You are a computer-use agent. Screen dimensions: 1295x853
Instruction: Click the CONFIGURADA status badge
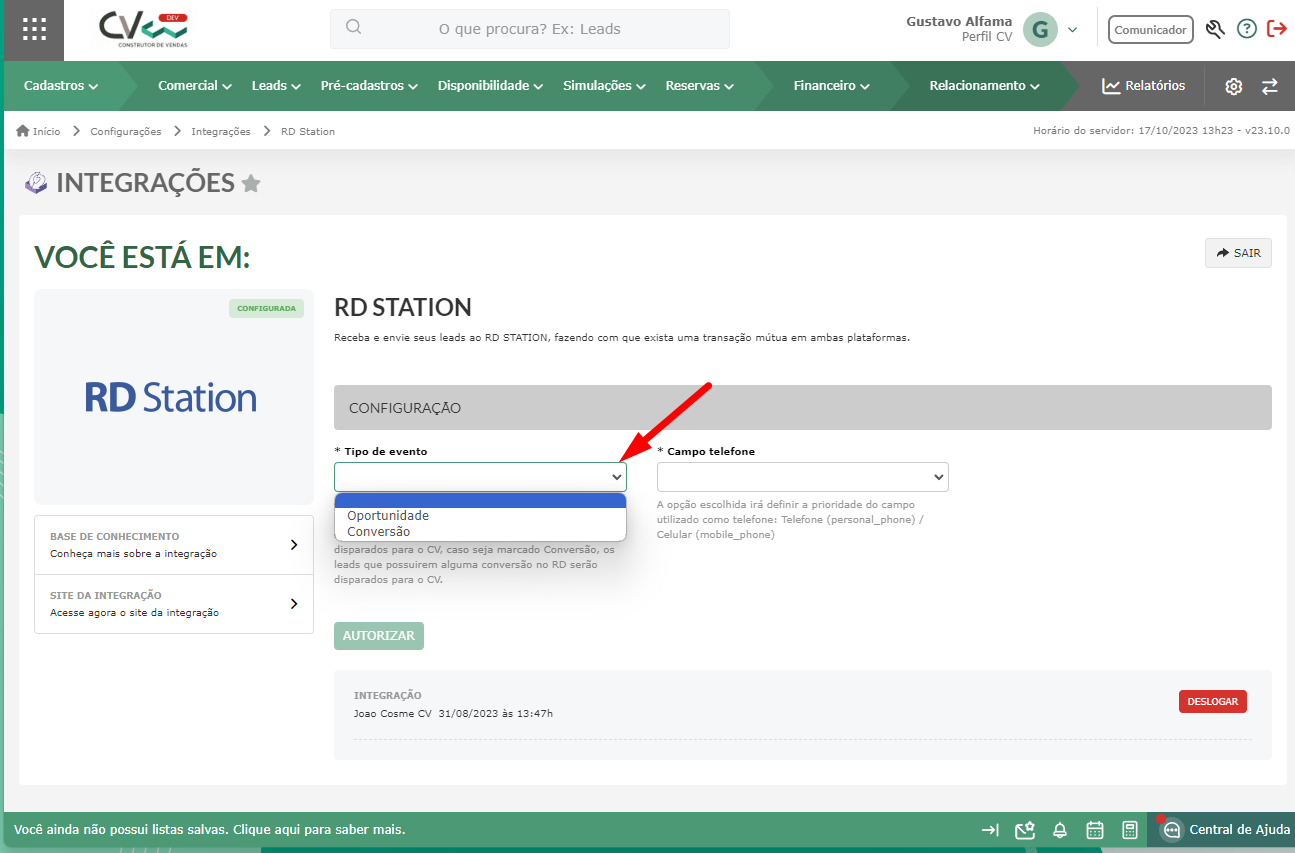(267, 308)
